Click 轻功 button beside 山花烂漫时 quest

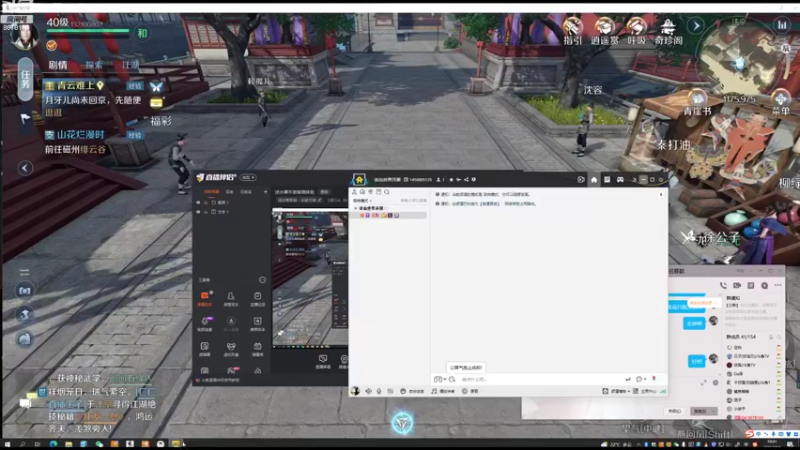click(135, 135)
